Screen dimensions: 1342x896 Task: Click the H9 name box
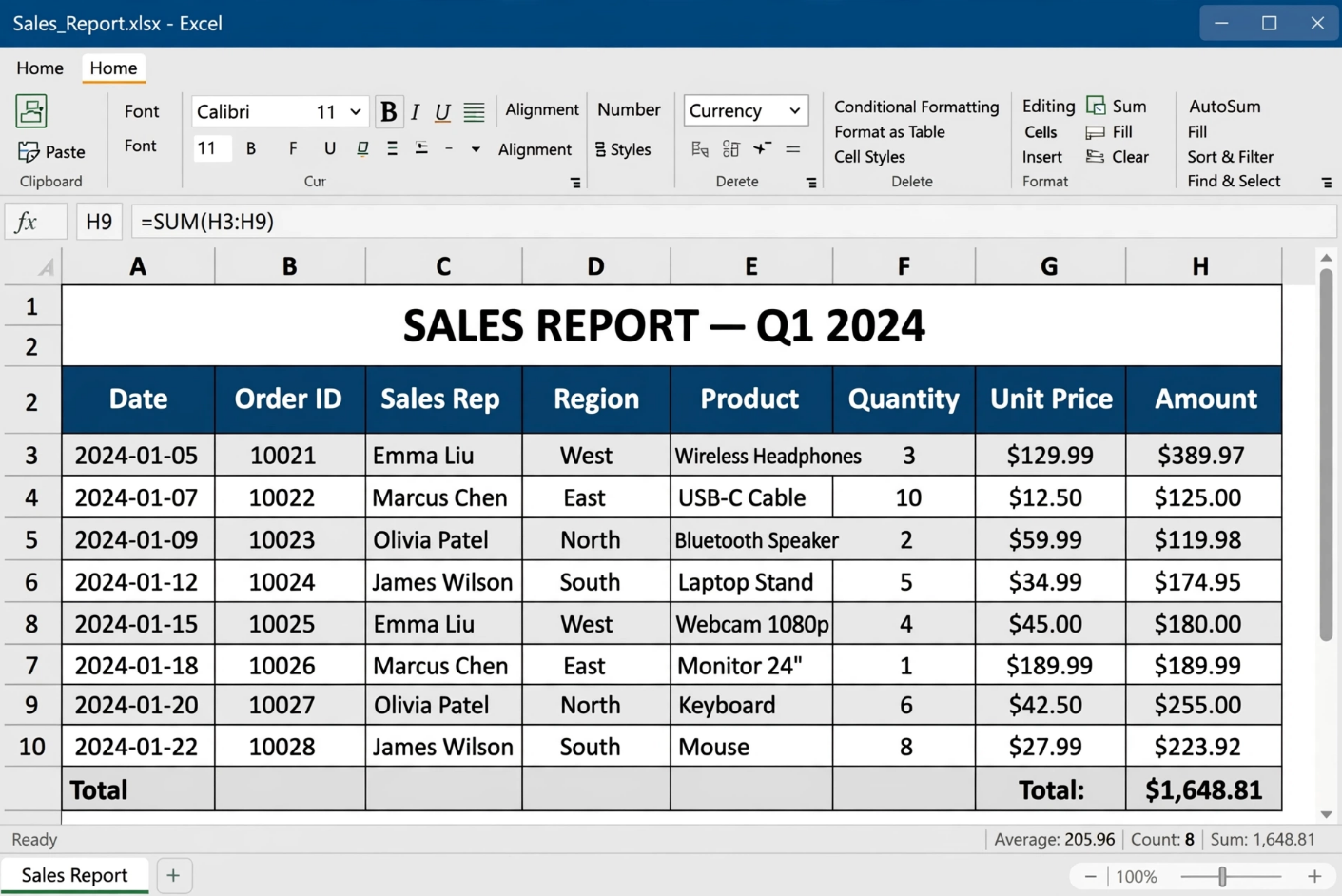99,222
